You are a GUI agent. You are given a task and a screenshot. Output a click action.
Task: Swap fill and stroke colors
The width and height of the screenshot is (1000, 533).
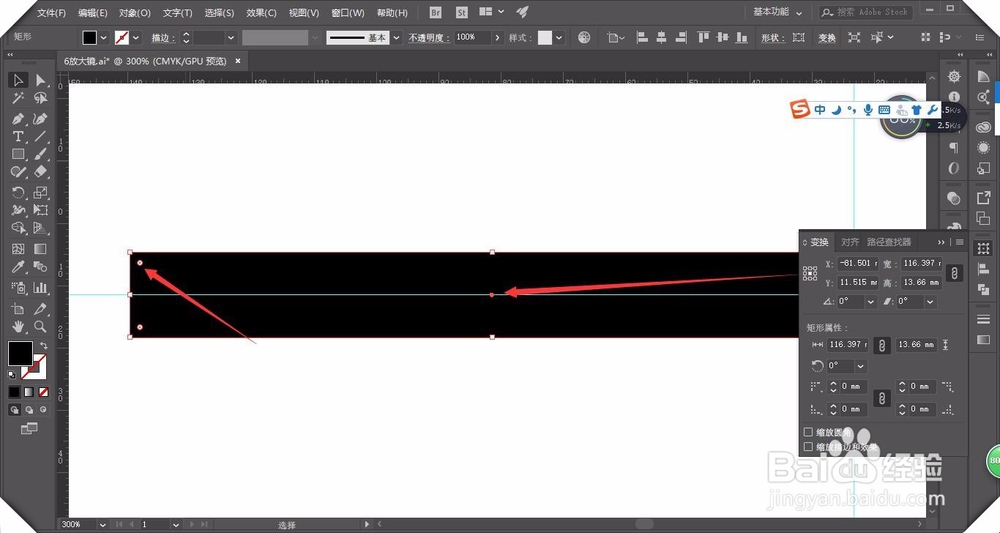43,346
